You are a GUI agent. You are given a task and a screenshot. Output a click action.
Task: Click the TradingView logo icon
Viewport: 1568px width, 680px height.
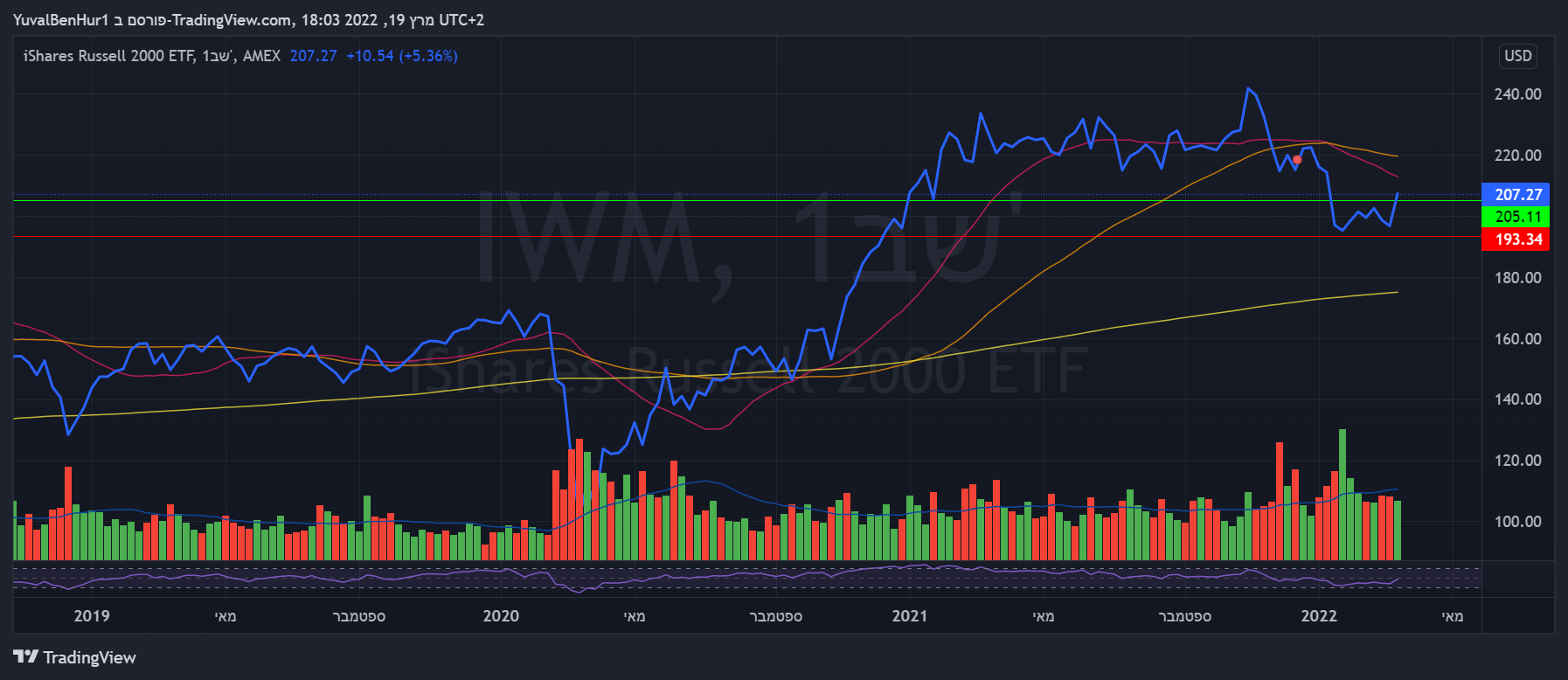click(x=26, y=656)
